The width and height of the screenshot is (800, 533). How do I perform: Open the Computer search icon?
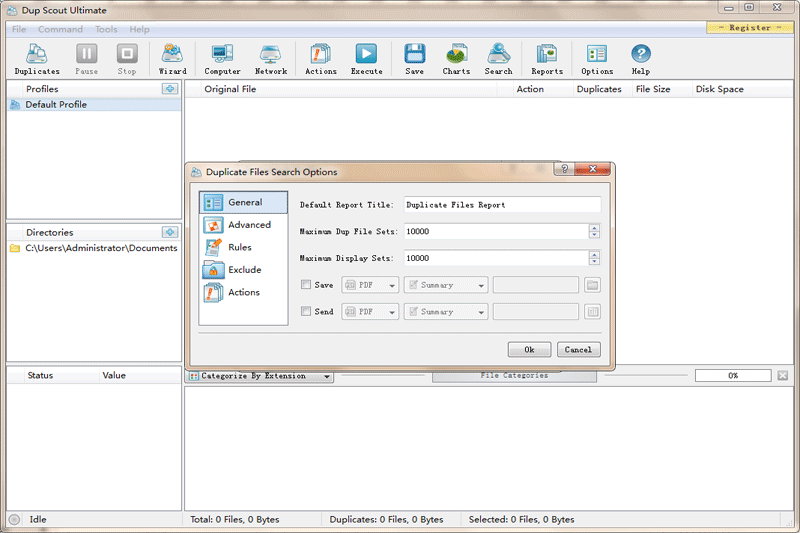(222, 59)
